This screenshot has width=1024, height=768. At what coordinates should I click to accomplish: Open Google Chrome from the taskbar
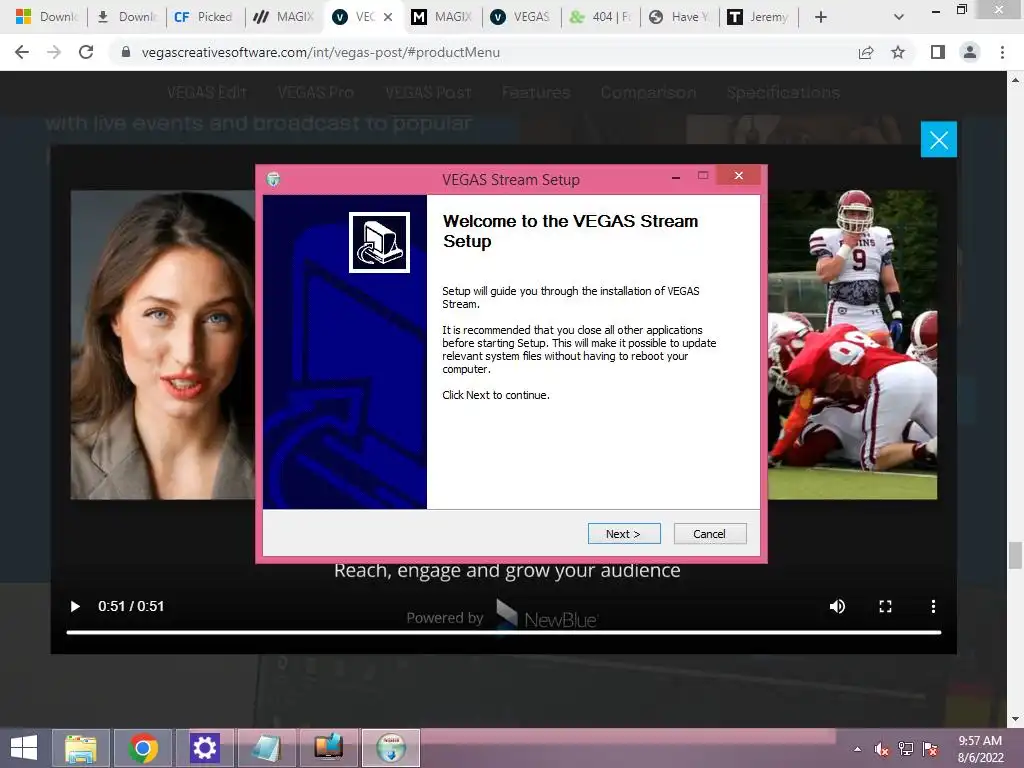[143, 748]
